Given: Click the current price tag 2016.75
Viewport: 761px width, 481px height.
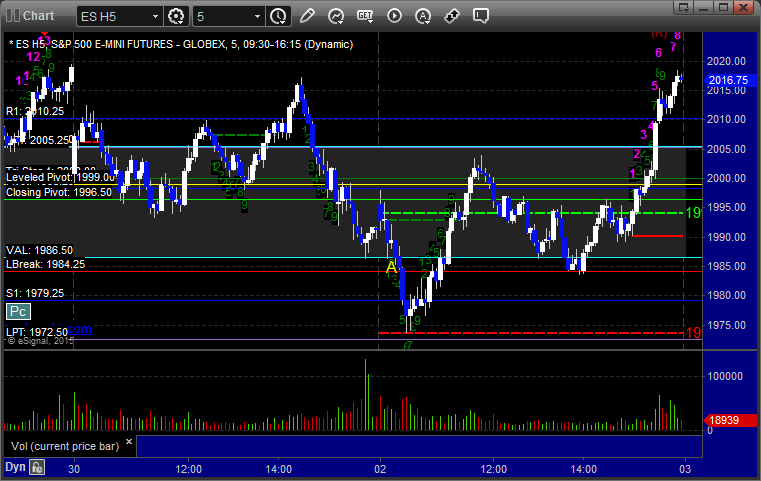Looking at the screenshot, I should pyautogui.click(x=729, y=80).
